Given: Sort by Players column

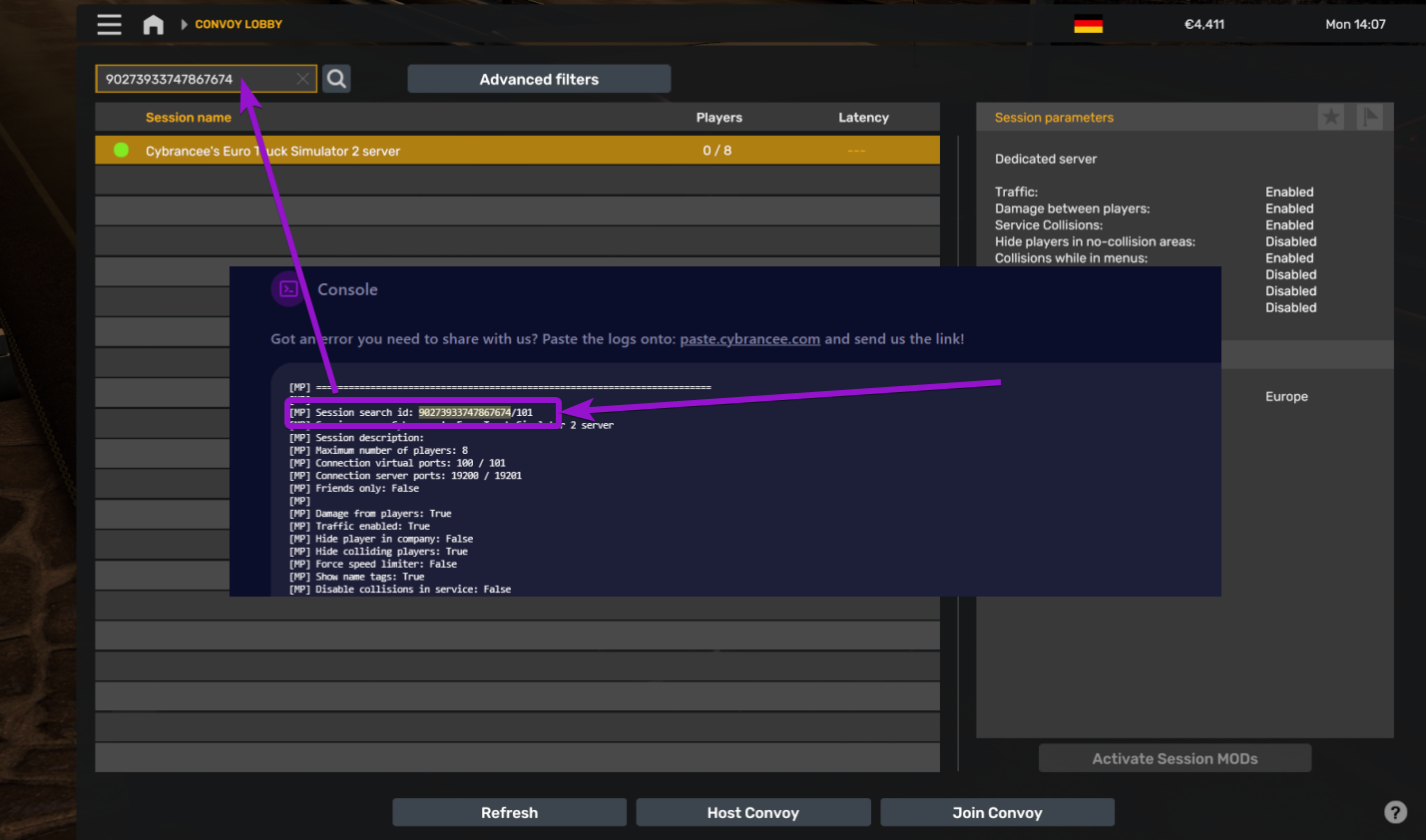Looking at the screenshot, I should [719, 118].
